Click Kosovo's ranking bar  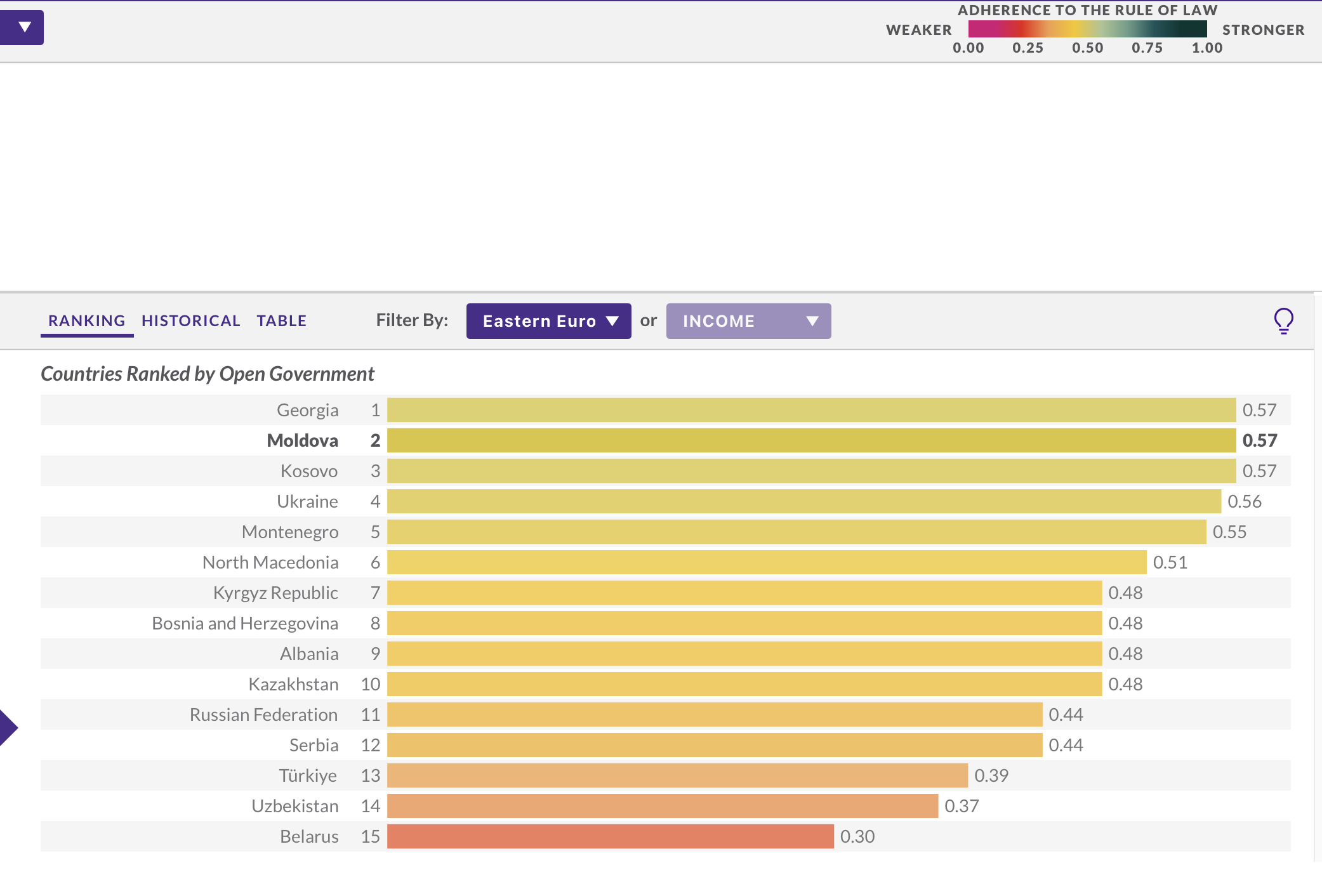point(811,471)
